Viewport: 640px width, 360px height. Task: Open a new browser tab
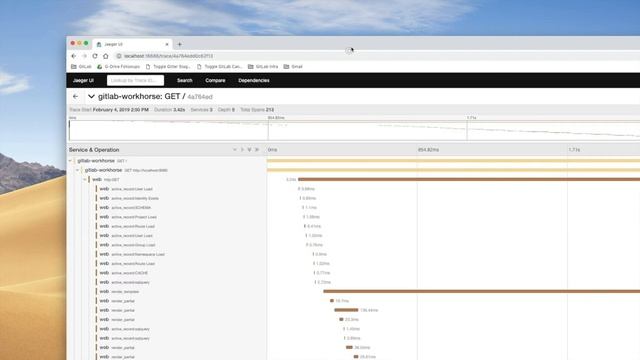(x=180, y=44)
